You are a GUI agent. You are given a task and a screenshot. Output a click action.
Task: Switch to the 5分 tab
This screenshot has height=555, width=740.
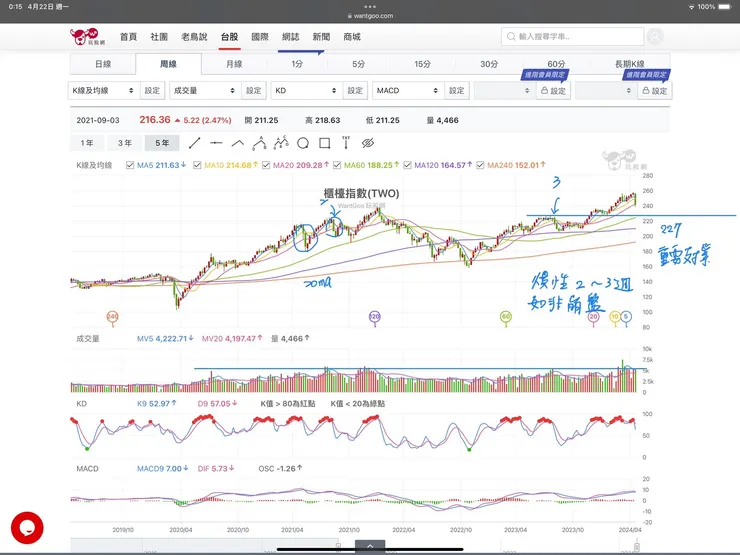click(359, 64)
